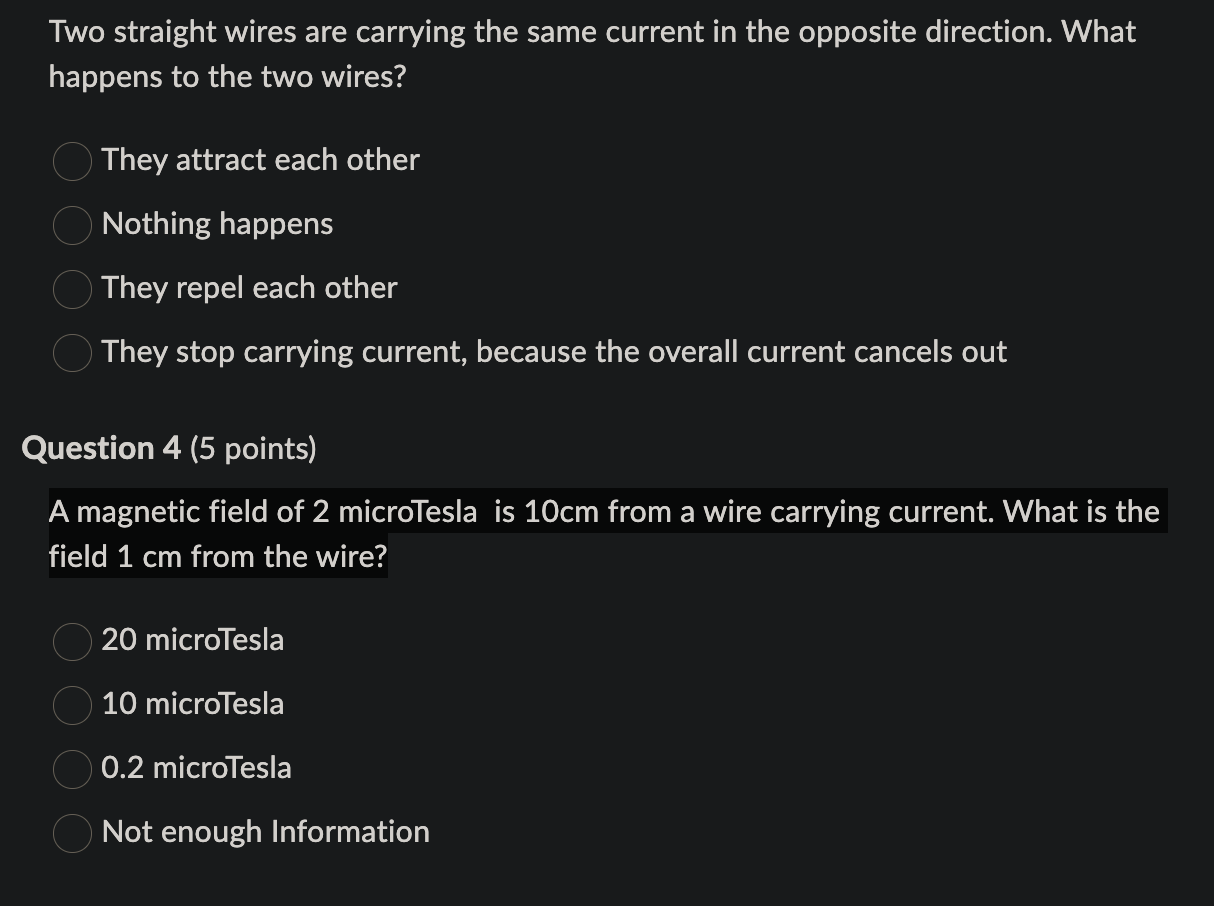Click the 'They repel each other' label text
Viewport: 1214px width, 906px height.
click(x=249, y=288)
